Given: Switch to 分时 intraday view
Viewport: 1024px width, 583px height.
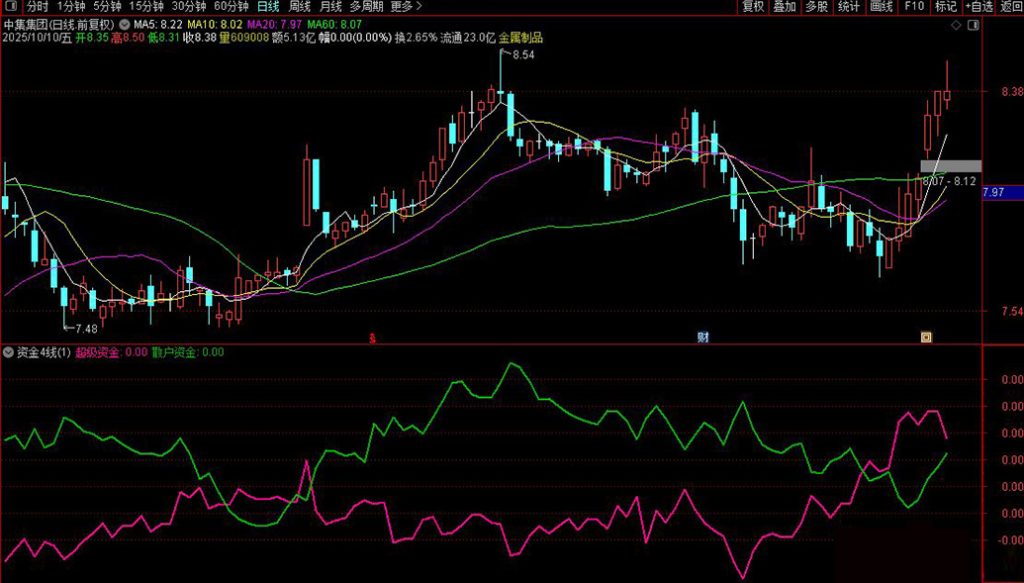Looking at the screenshot, I should pos(39,7).
